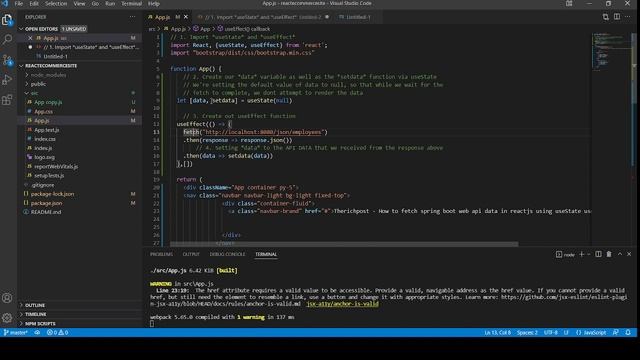This screenshot has width=640, height=360.
Task: Switch to the Untitled-1 editor tab
Action: pos(354,17)
